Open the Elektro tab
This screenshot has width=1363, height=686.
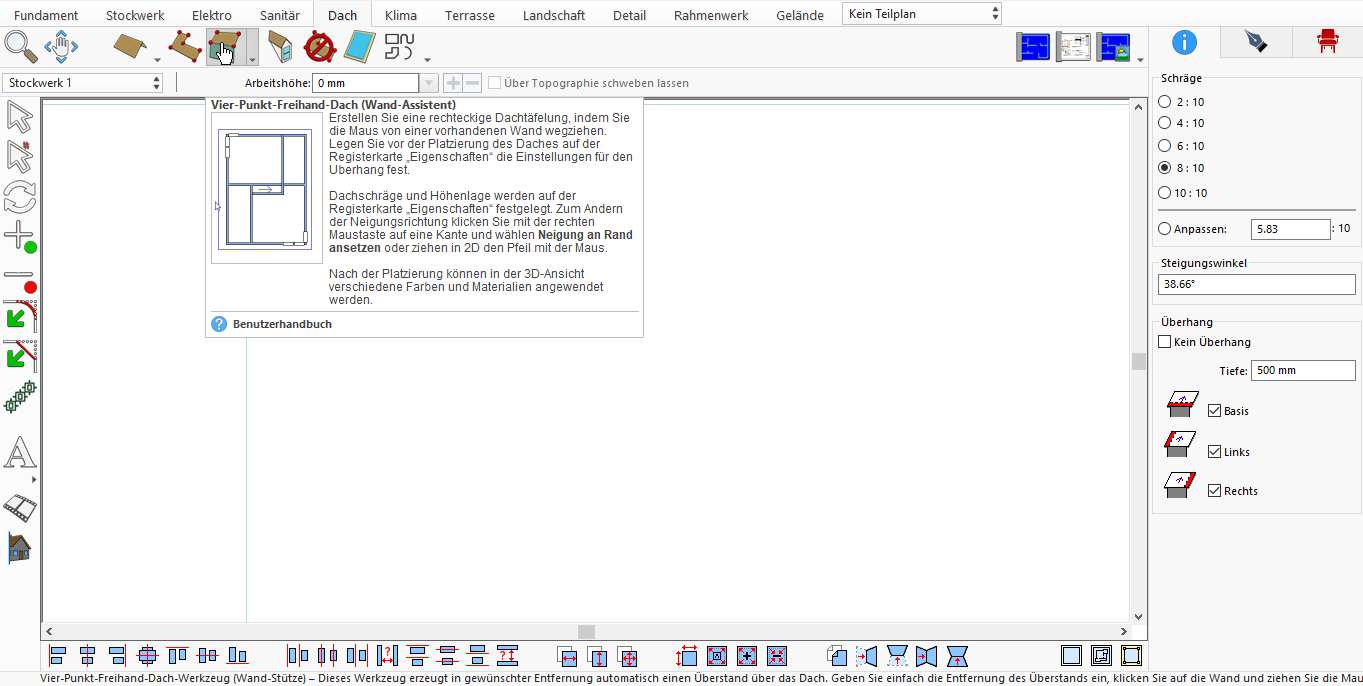212,15
